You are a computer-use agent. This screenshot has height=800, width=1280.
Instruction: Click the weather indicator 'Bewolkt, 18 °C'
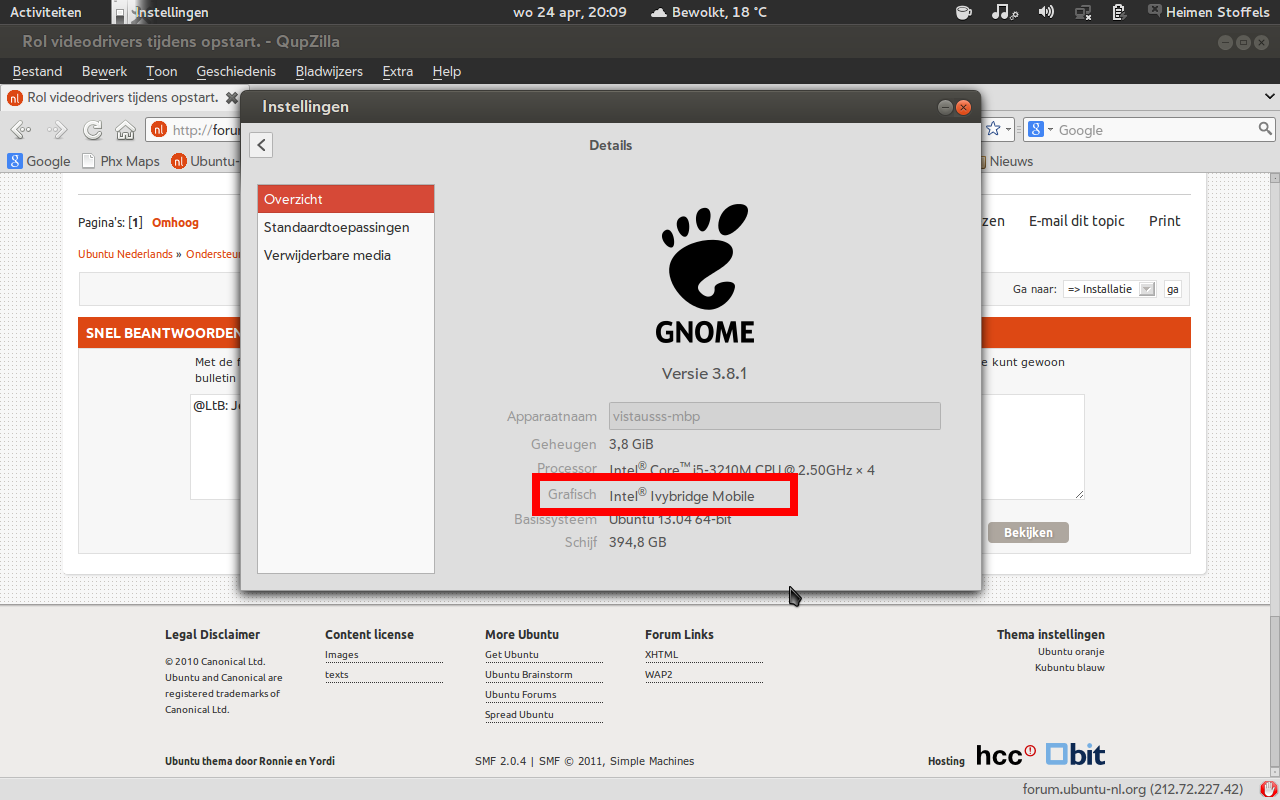(x=709, y=12)
